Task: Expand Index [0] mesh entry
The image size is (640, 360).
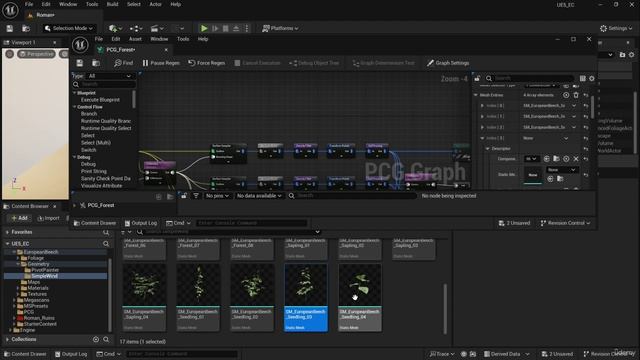Action: tap(482, 106)
